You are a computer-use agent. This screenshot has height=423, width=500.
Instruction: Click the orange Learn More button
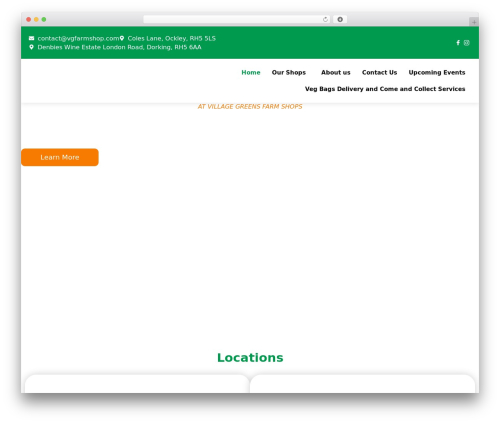(60, 157)
